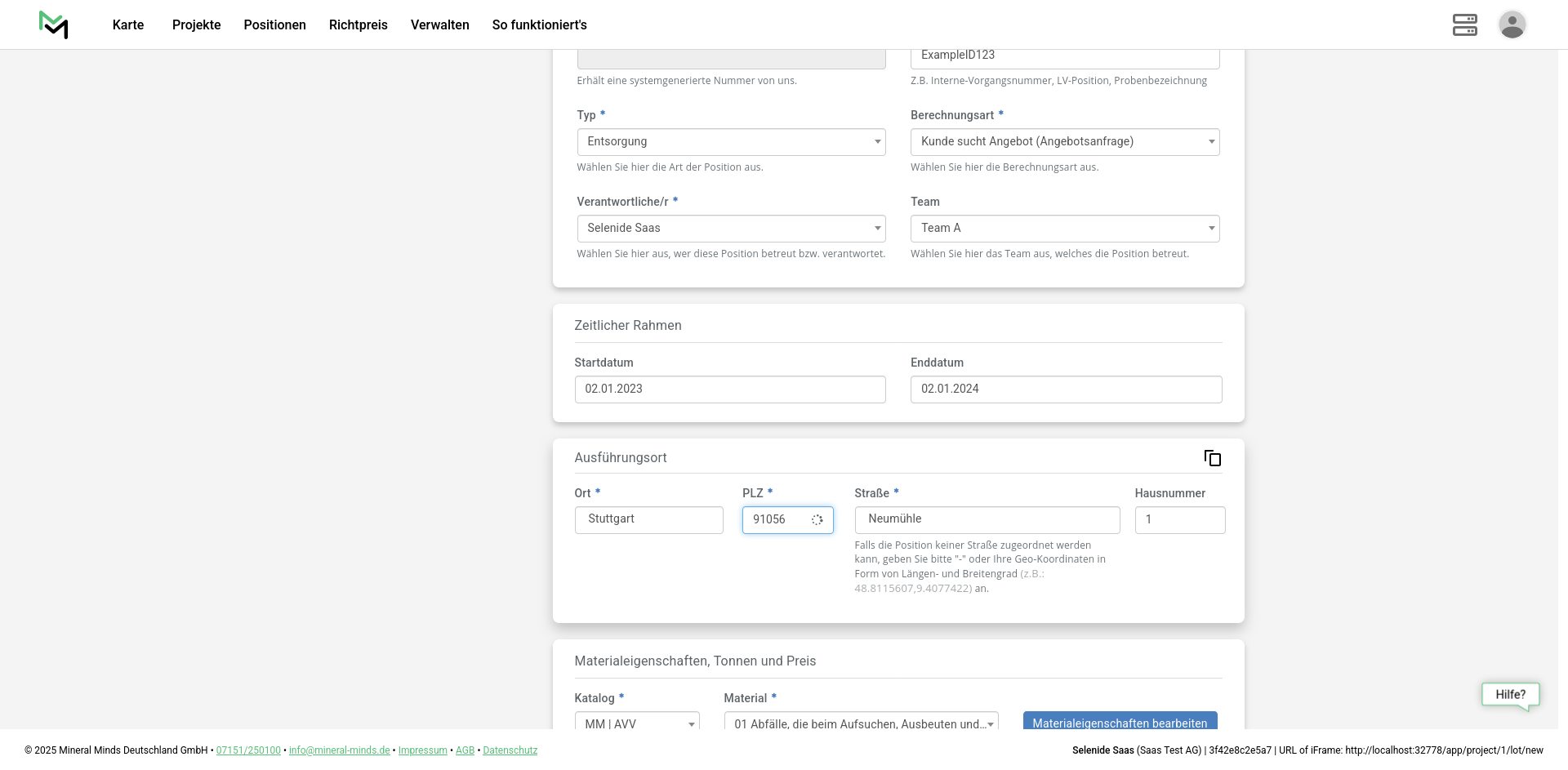
Task: Click the Mineral Minds logo
Action: click(x=53, y=24)
